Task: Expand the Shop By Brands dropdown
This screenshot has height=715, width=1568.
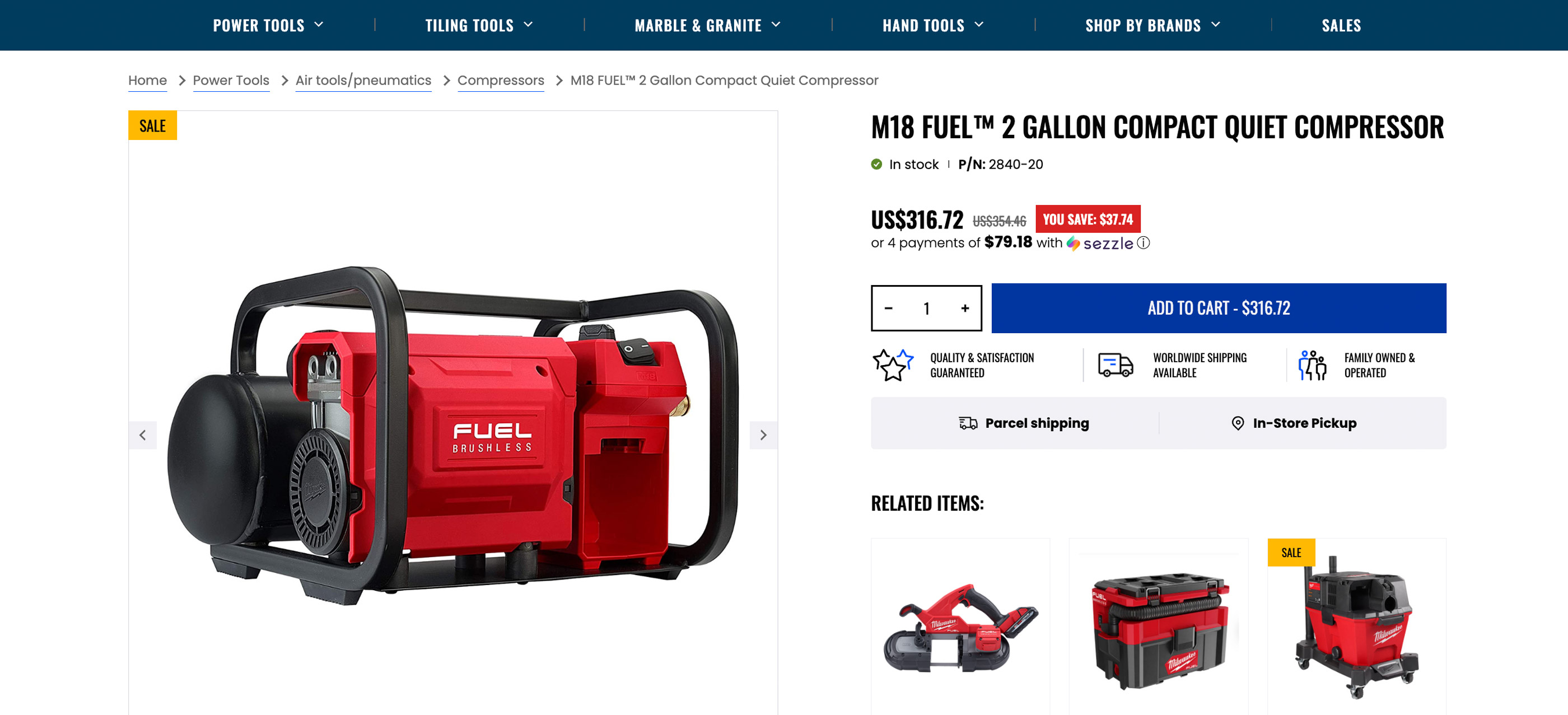Action: 1153,25
